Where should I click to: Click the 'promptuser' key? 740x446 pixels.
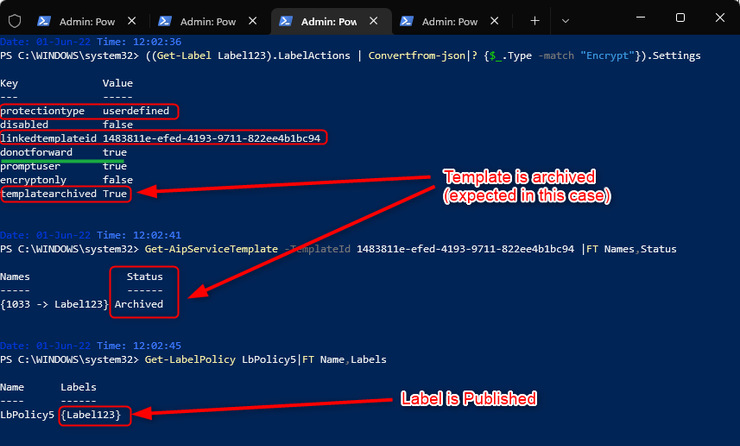(30, 166)
